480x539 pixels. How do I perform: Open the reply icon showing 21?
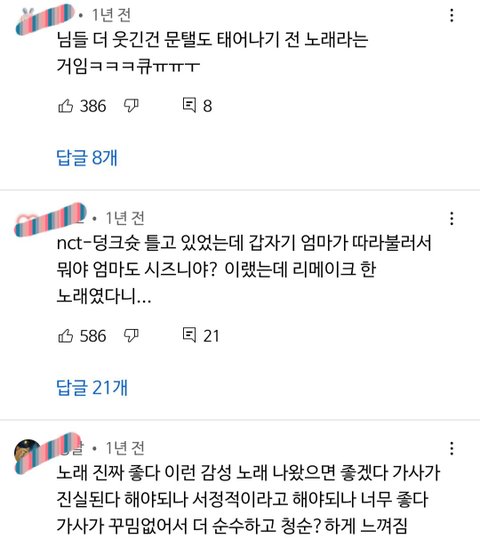tap(189, 335)
